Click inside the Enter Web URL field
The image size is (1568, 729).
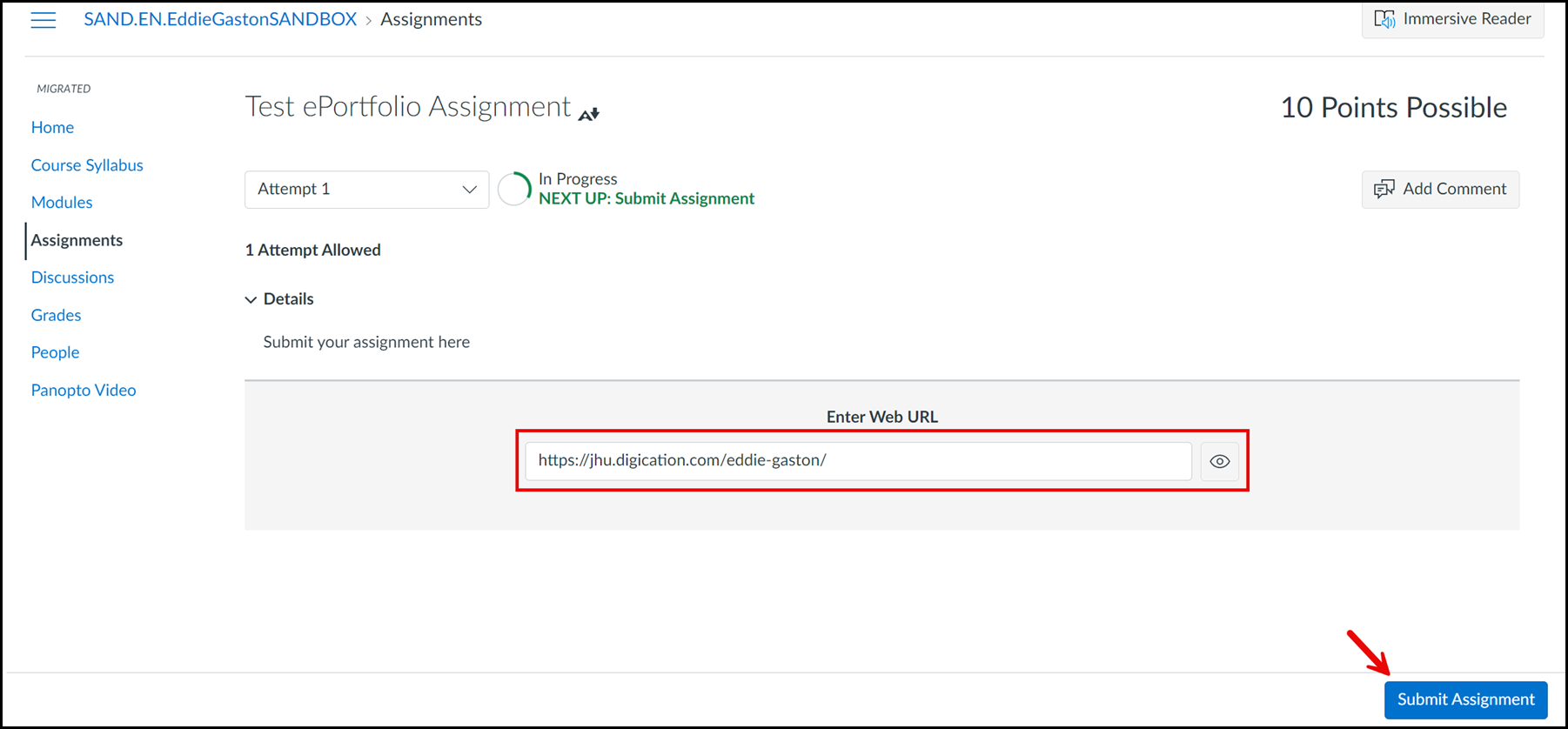point(858,461)
